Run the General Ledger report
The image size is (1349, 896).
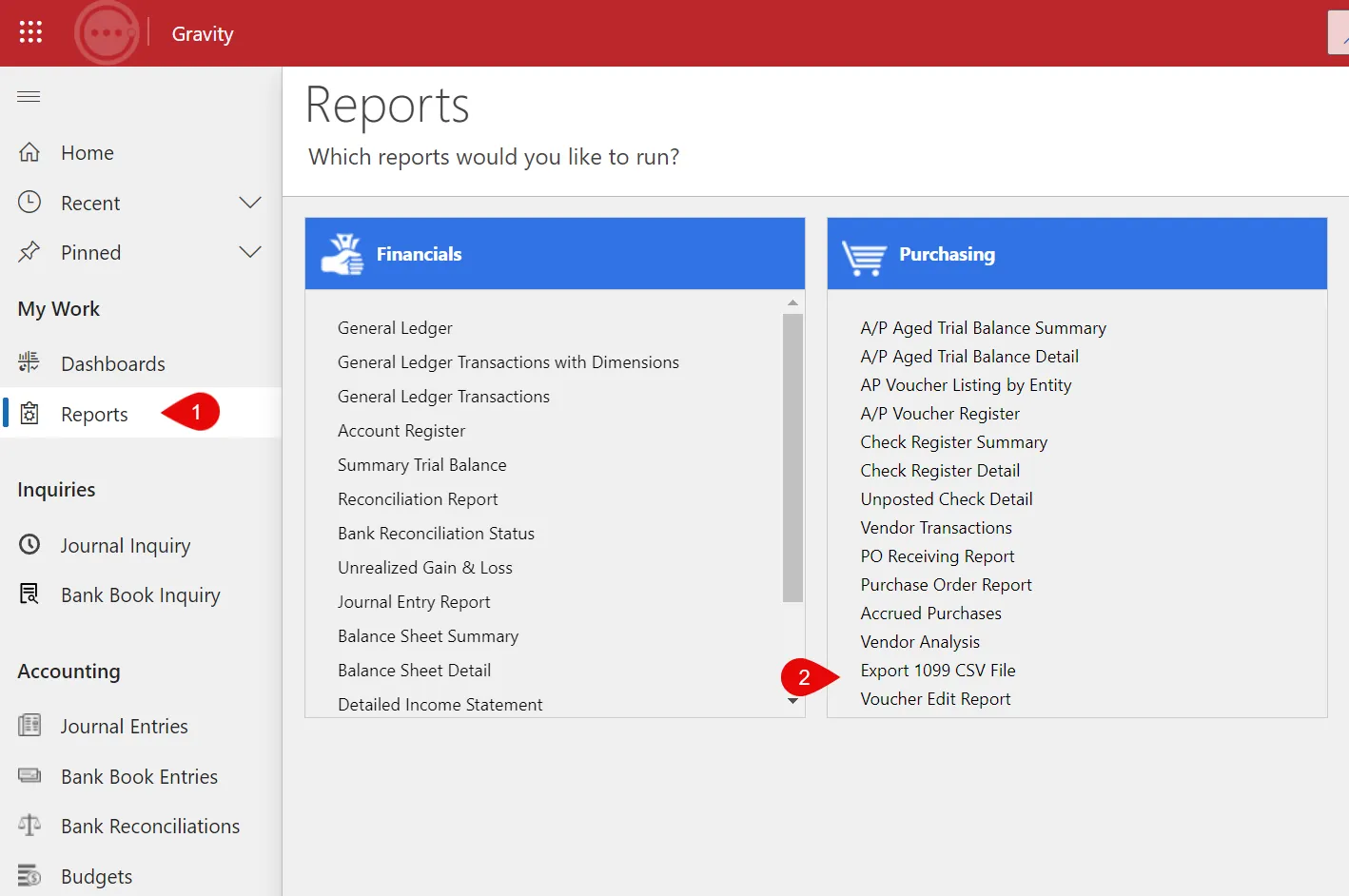(x=395, y=328)
